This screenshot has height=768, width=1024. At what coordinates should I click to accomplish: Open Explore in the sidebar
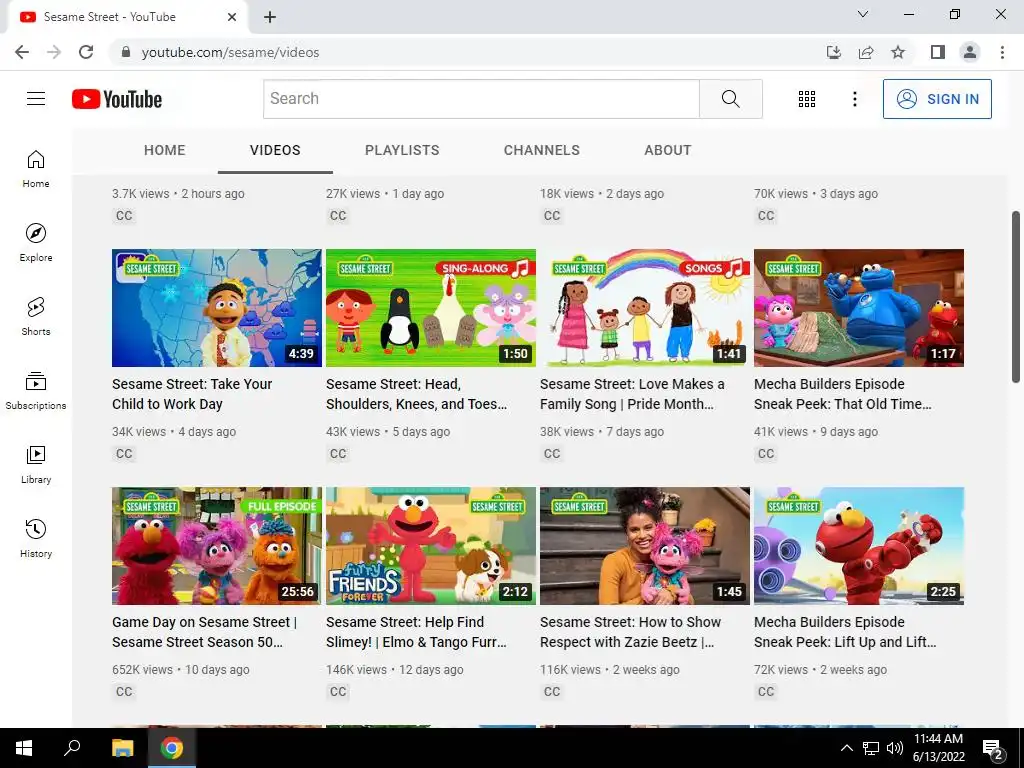pos(36,243)
